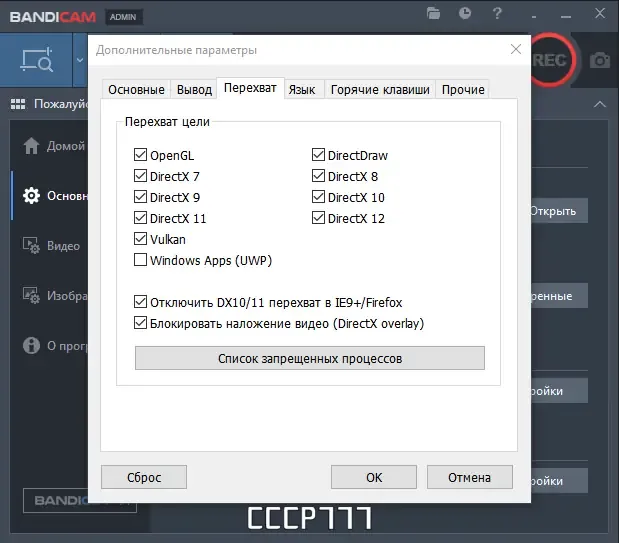This screenshot has width=619, height=543.
Task: Take a screenshot with the camera icon
Action: coord(600,60)
